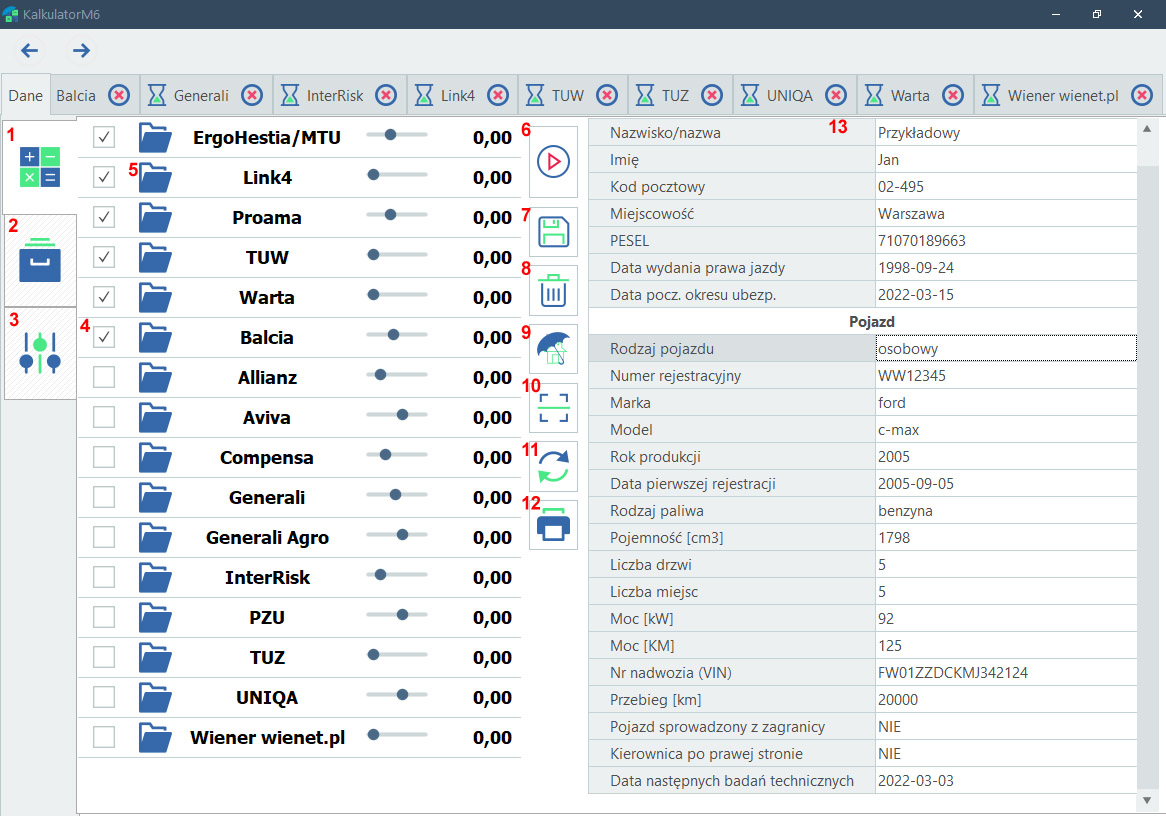This screenshot has width=1166, height=816.
Task: Open the Link4 folder icon
Action: coord(155,178)
